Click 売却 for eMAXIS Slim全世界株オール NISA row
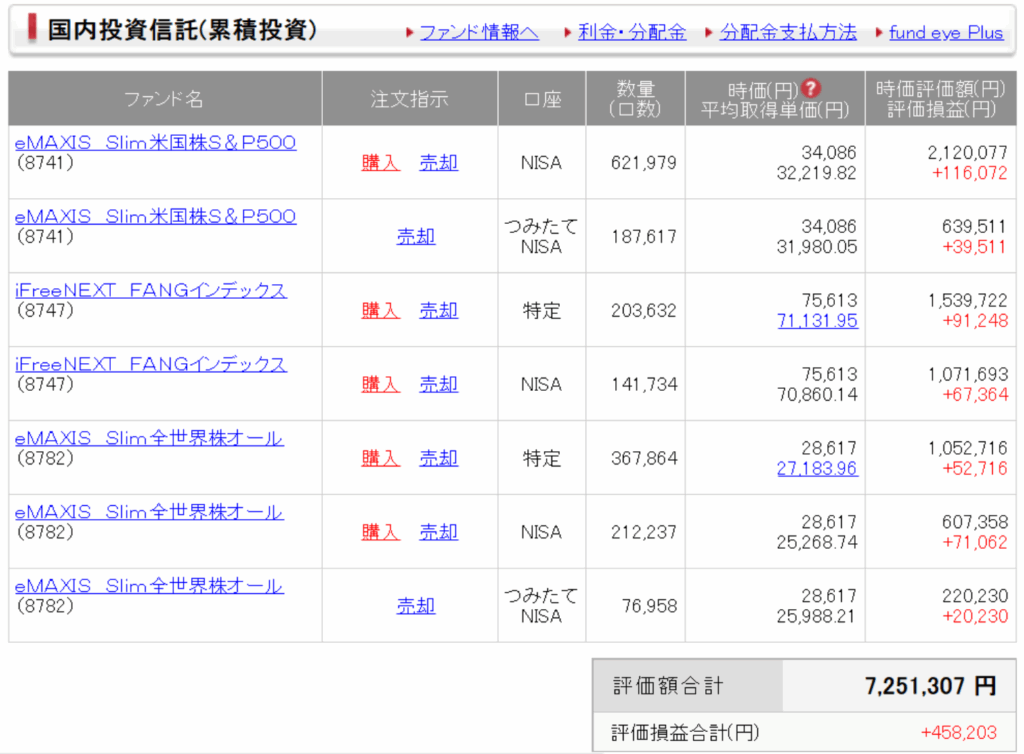This screenshot has height=754, width=1024. click(x=438, y=531)
